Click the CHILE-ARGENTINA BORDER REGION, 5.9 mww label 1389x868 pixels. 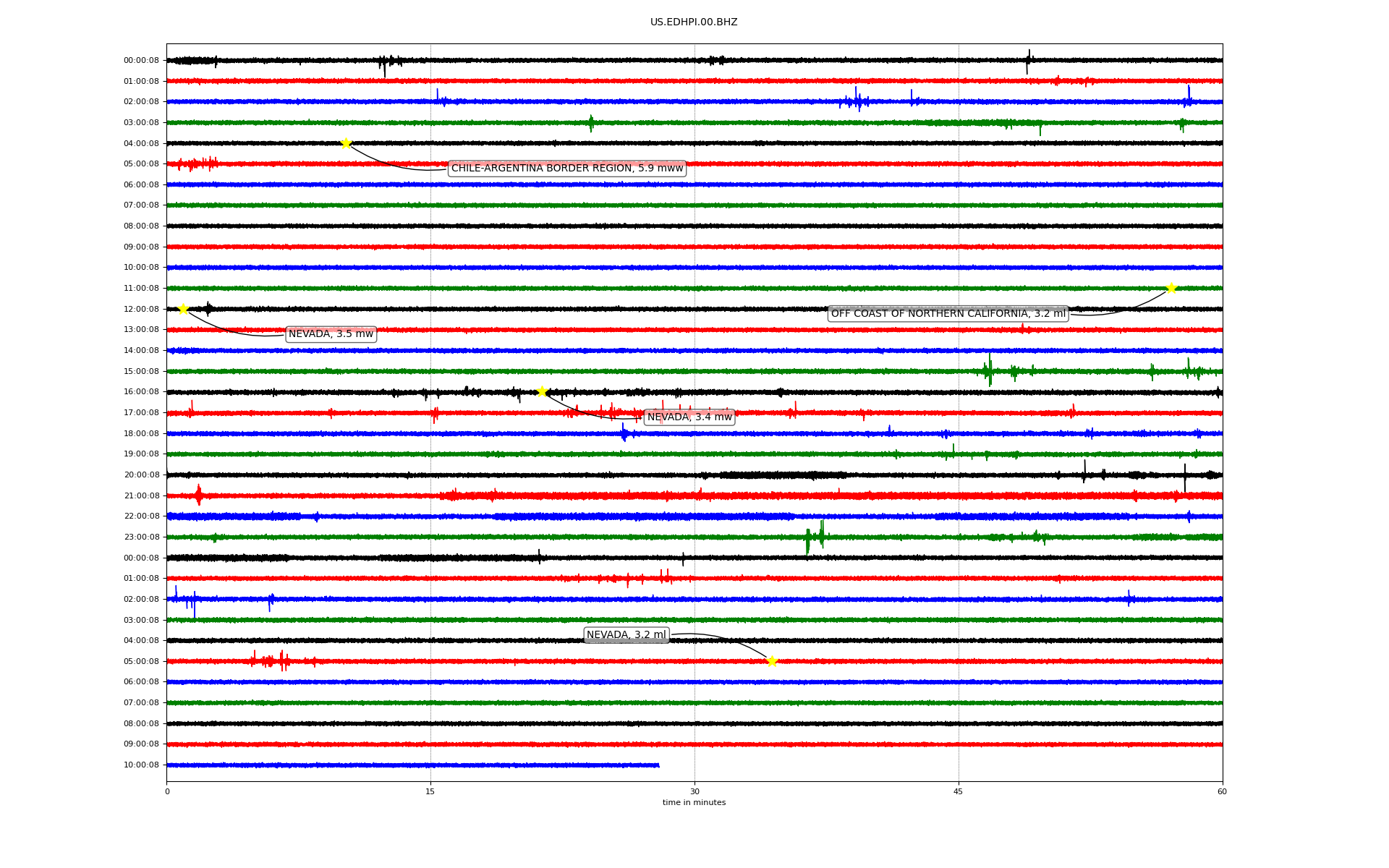[566, 169]
